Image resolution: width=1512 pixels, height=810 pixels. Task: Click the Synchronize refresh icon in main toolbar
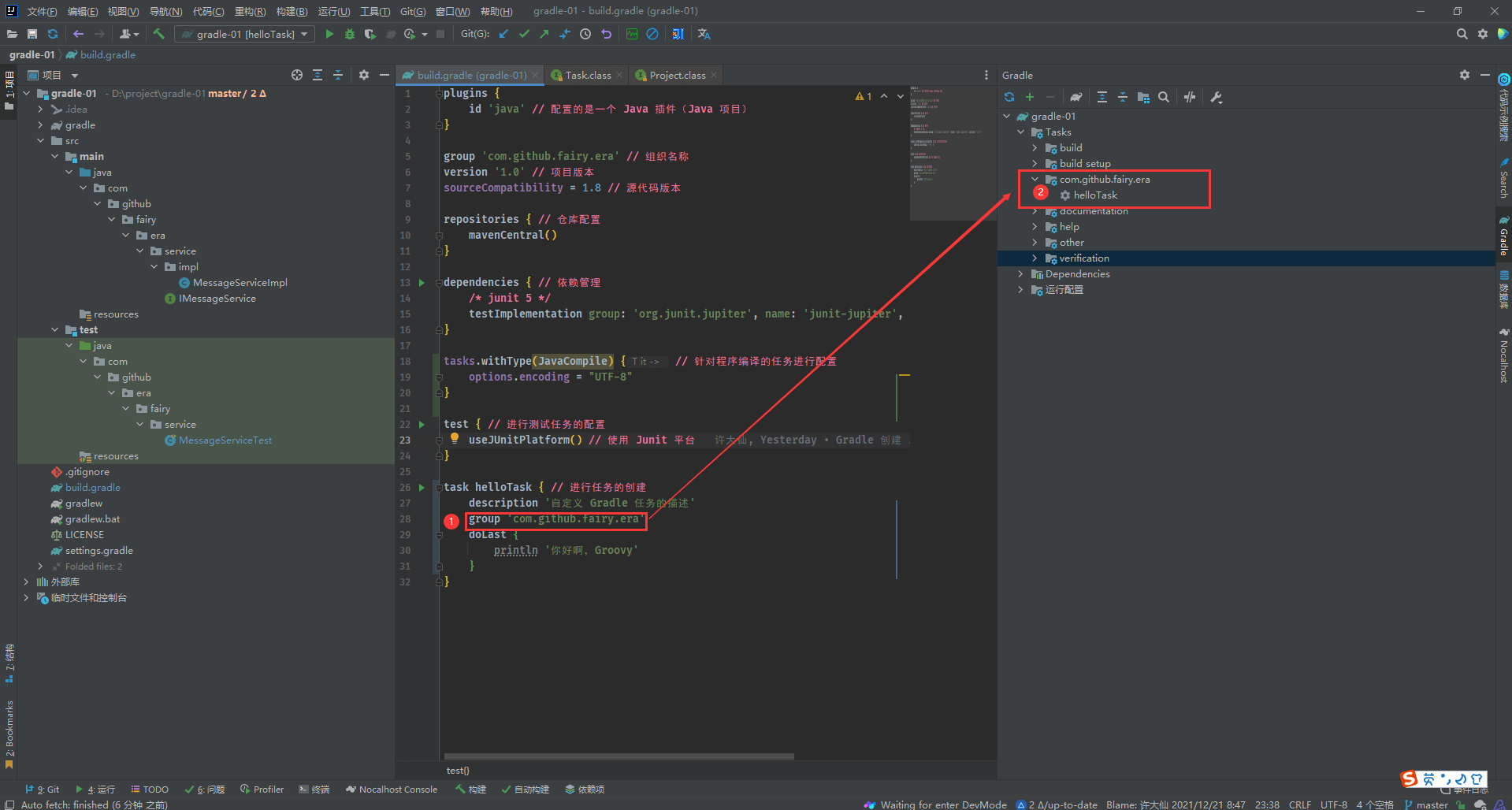pos(53,34)
